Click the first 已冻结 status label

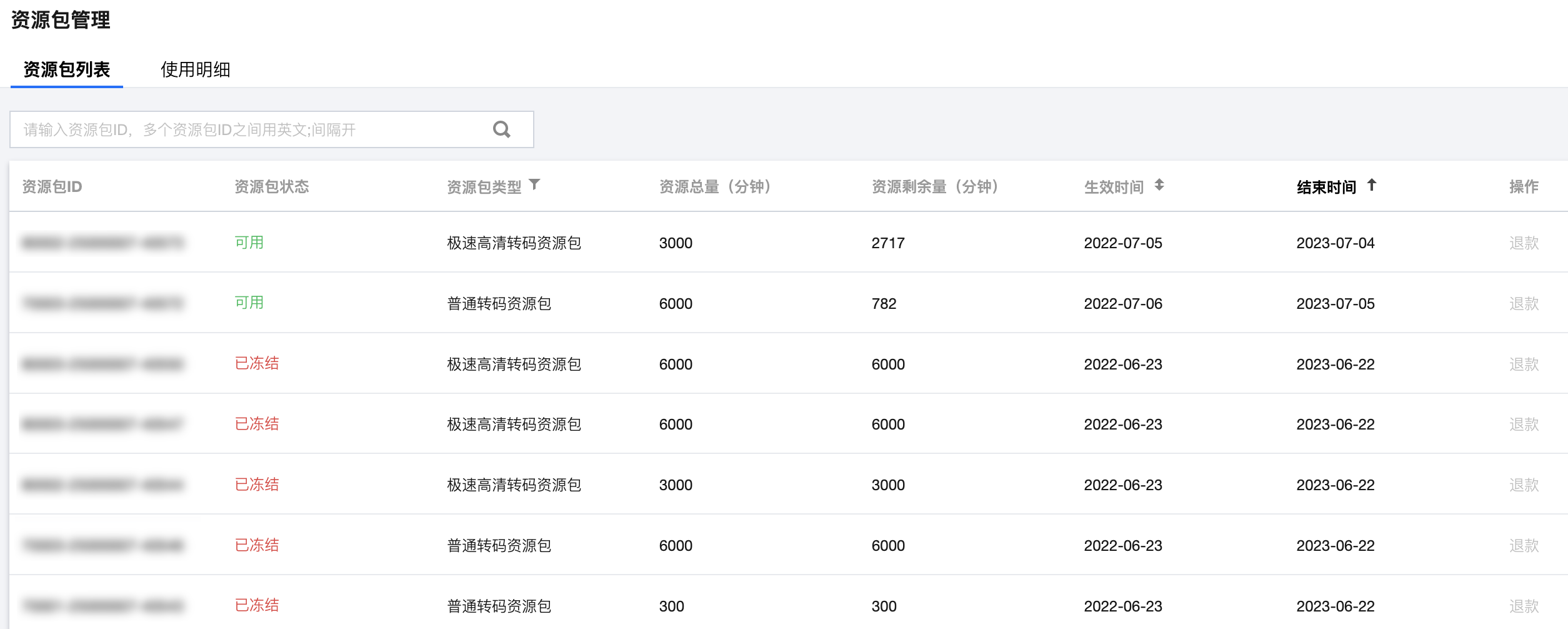pos(256,363)
